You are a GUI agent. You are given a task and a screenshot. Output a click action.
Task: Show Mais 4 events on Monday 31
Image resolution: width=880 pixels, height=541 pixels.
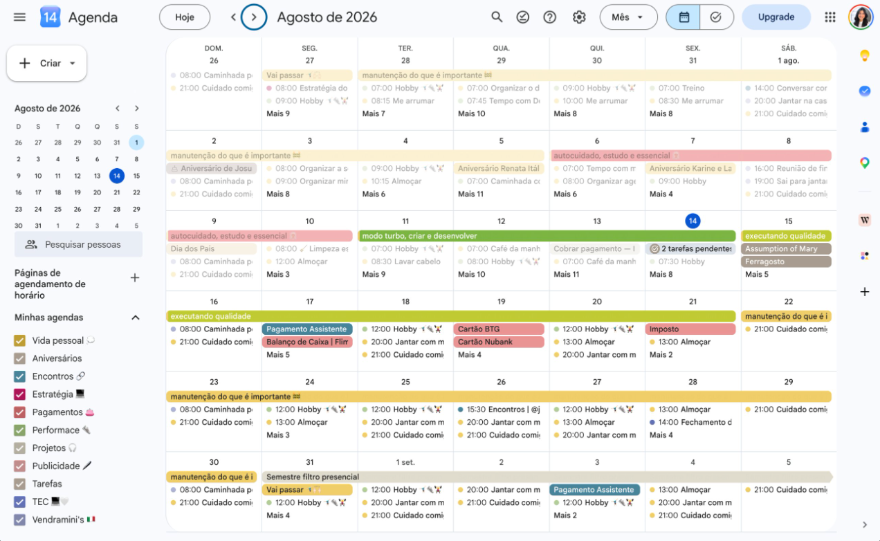pos(278,515)
